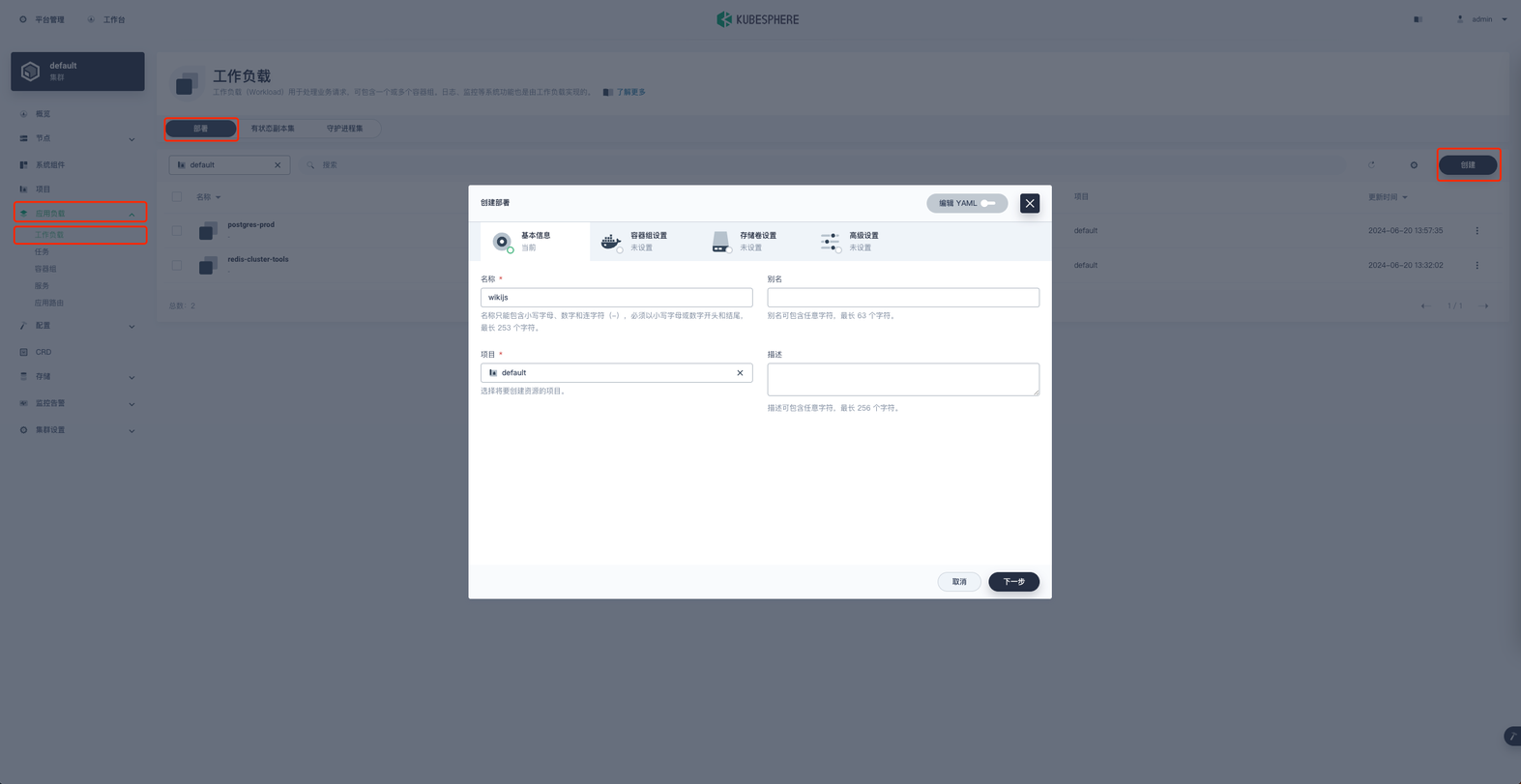Open 系统组件 in the sidebar
The image size is (1521, 784).
tap(50, 164)
